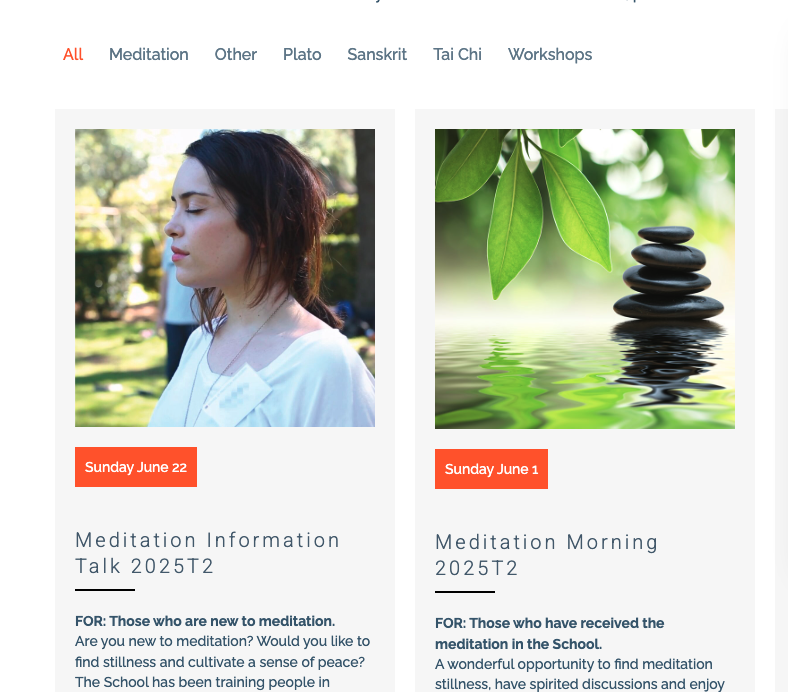Open Meditation Information Talk 2025T2 title
The width and height of the screenshot is (788, 692).
coord(208,553)
